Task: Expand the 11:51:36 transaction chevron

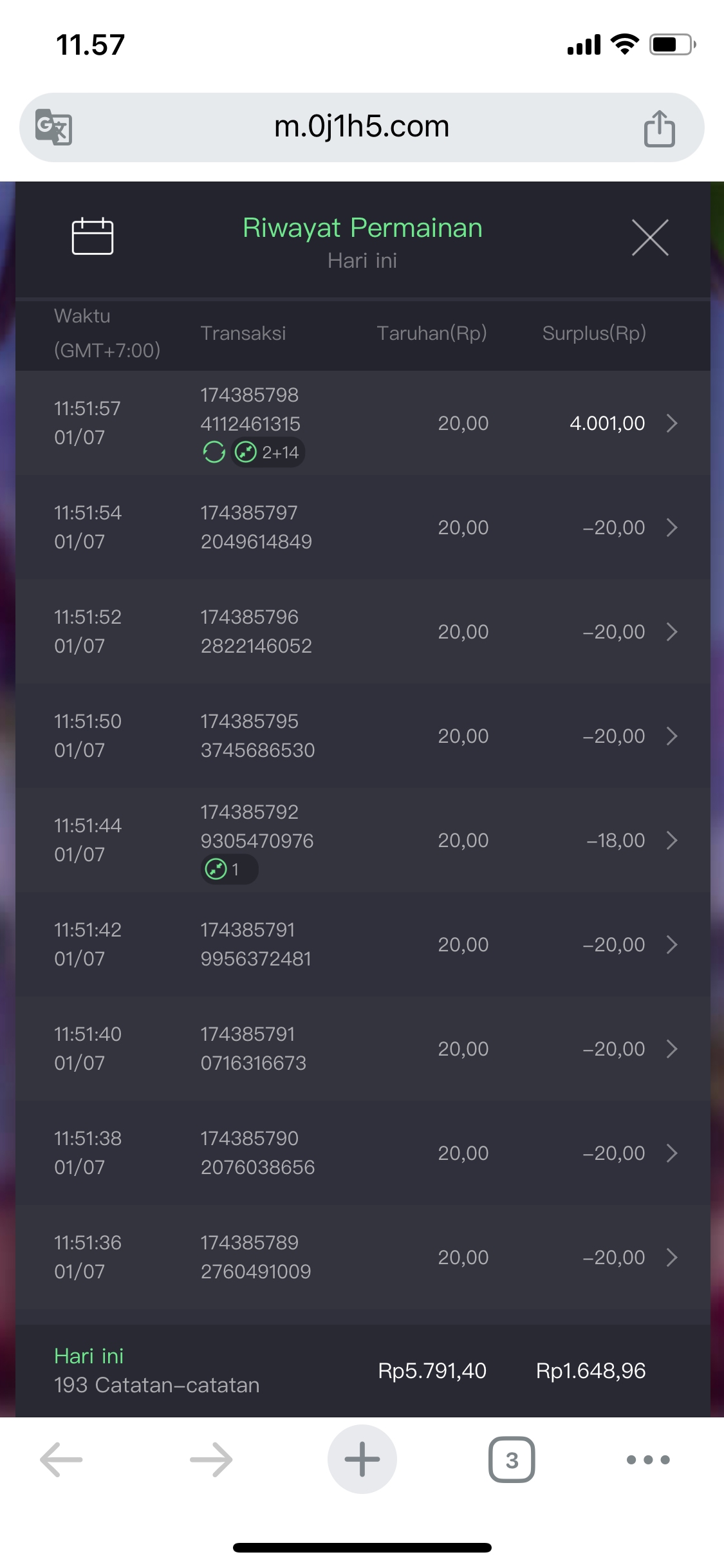Action: coord(672,1257)
